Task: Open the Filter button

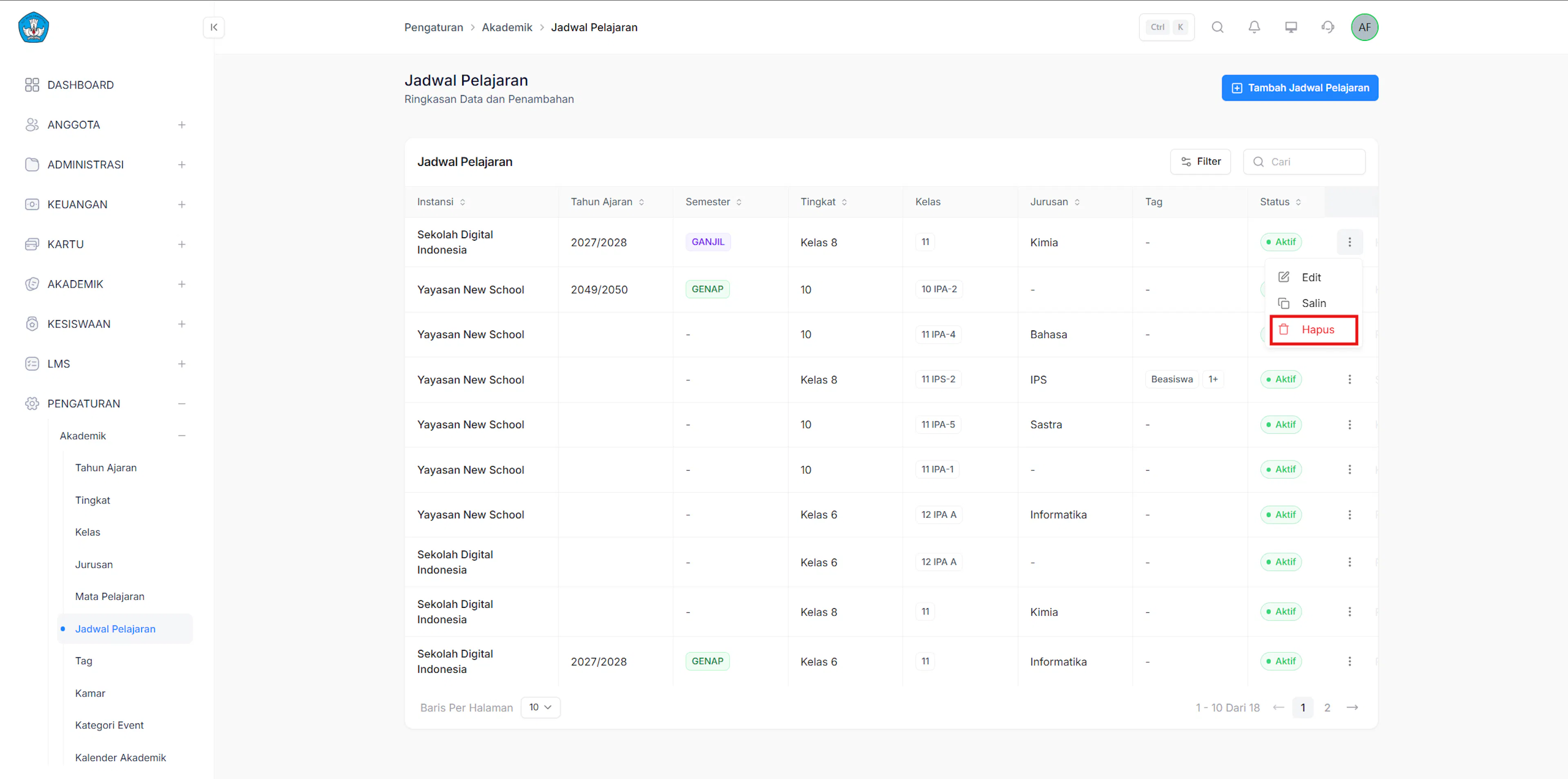Action: [1200, 161]
